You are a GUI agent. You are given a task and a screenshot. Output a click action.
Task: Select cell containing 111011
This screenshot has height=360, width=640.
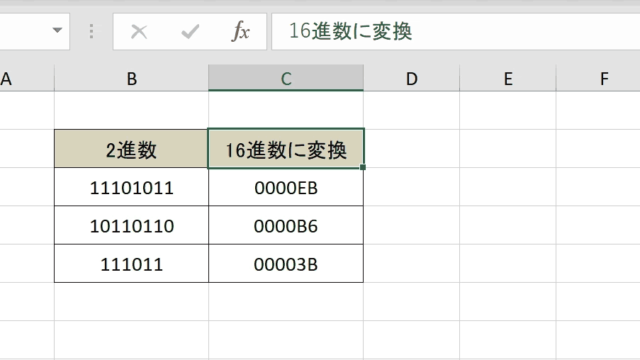point(131,264)
